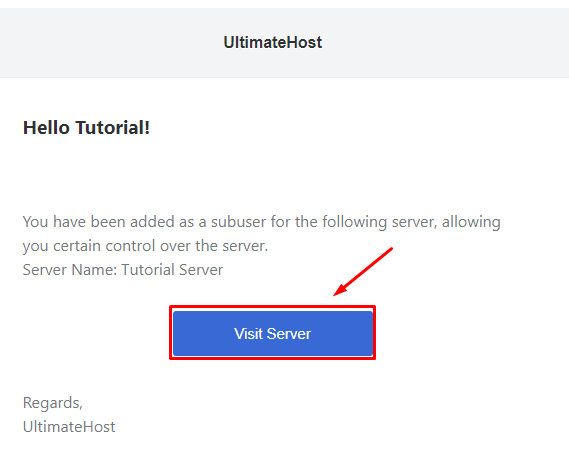569x458 pixels.
Task: Click the words for the in message
Action: [x=294, y=222]
